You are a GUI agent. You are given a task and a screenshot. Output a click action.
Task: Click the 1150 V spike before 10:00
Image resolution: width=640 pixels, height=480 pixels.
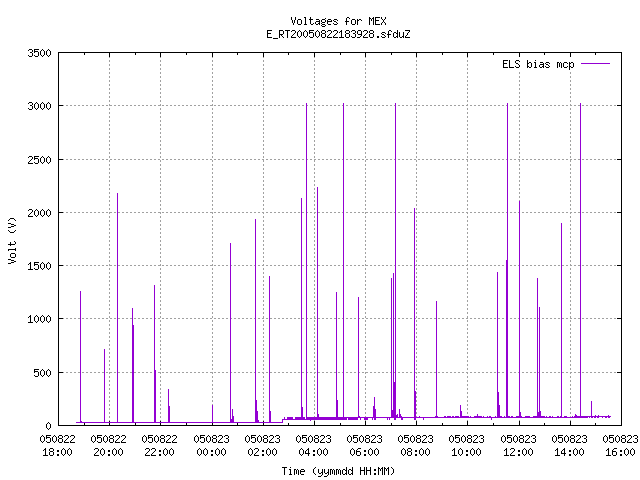tap(436, 360)
